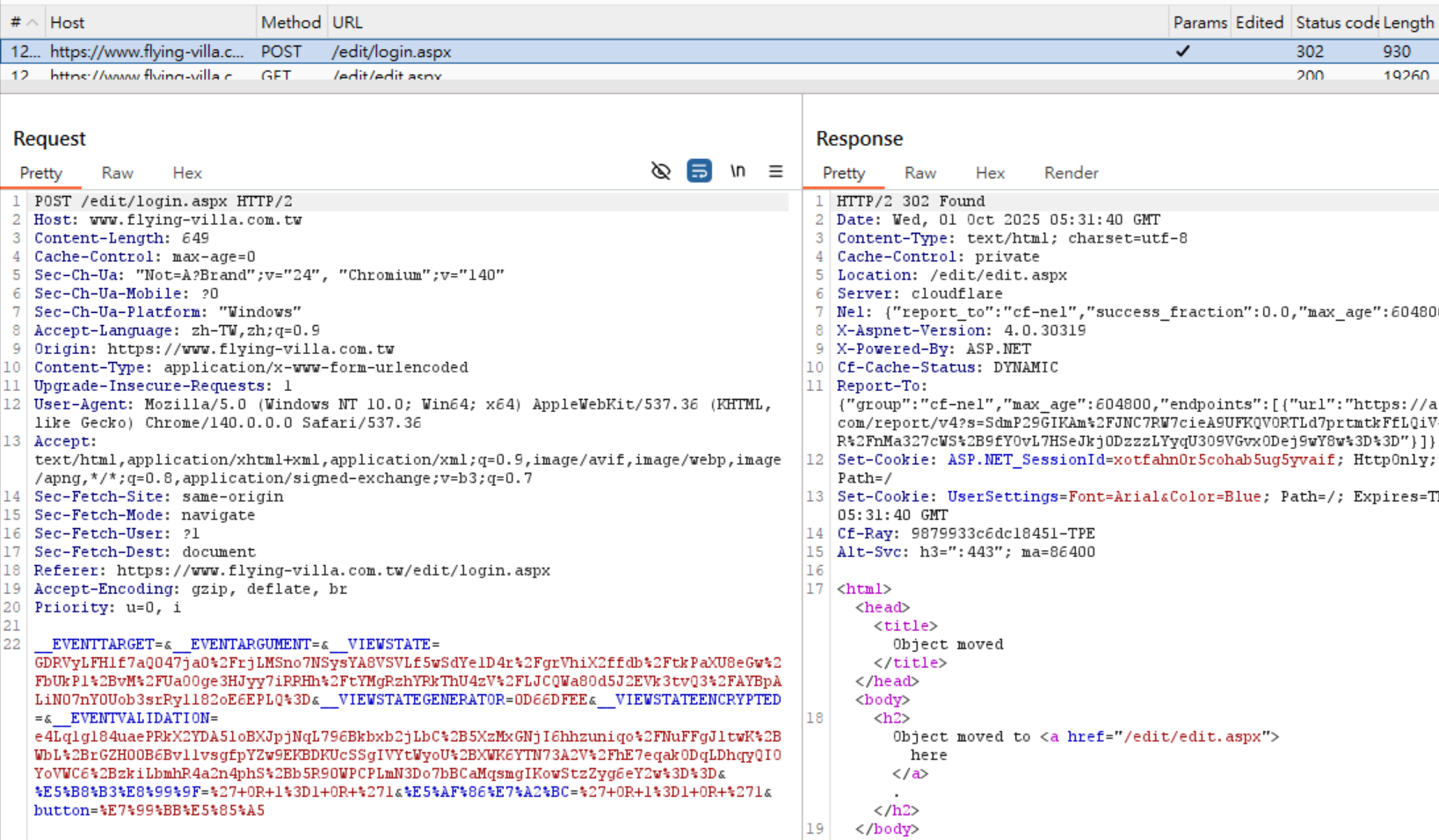Click length value 930 in history table
This screenshot has height=840, width=1439.
click(x=1396, y=52)
